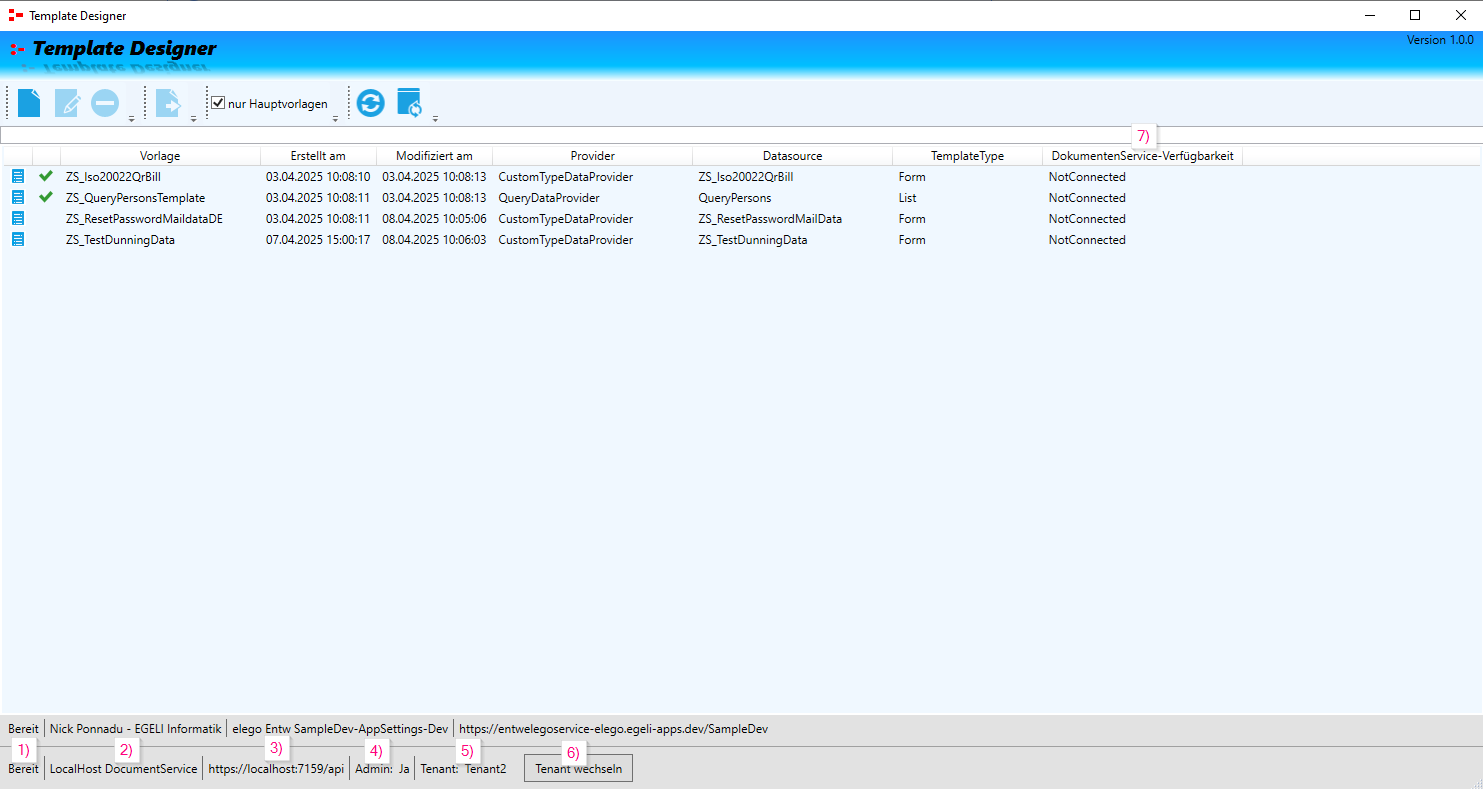Click the new template document icon
Viewport: 1483px width, 789px height.
(29, 103)
